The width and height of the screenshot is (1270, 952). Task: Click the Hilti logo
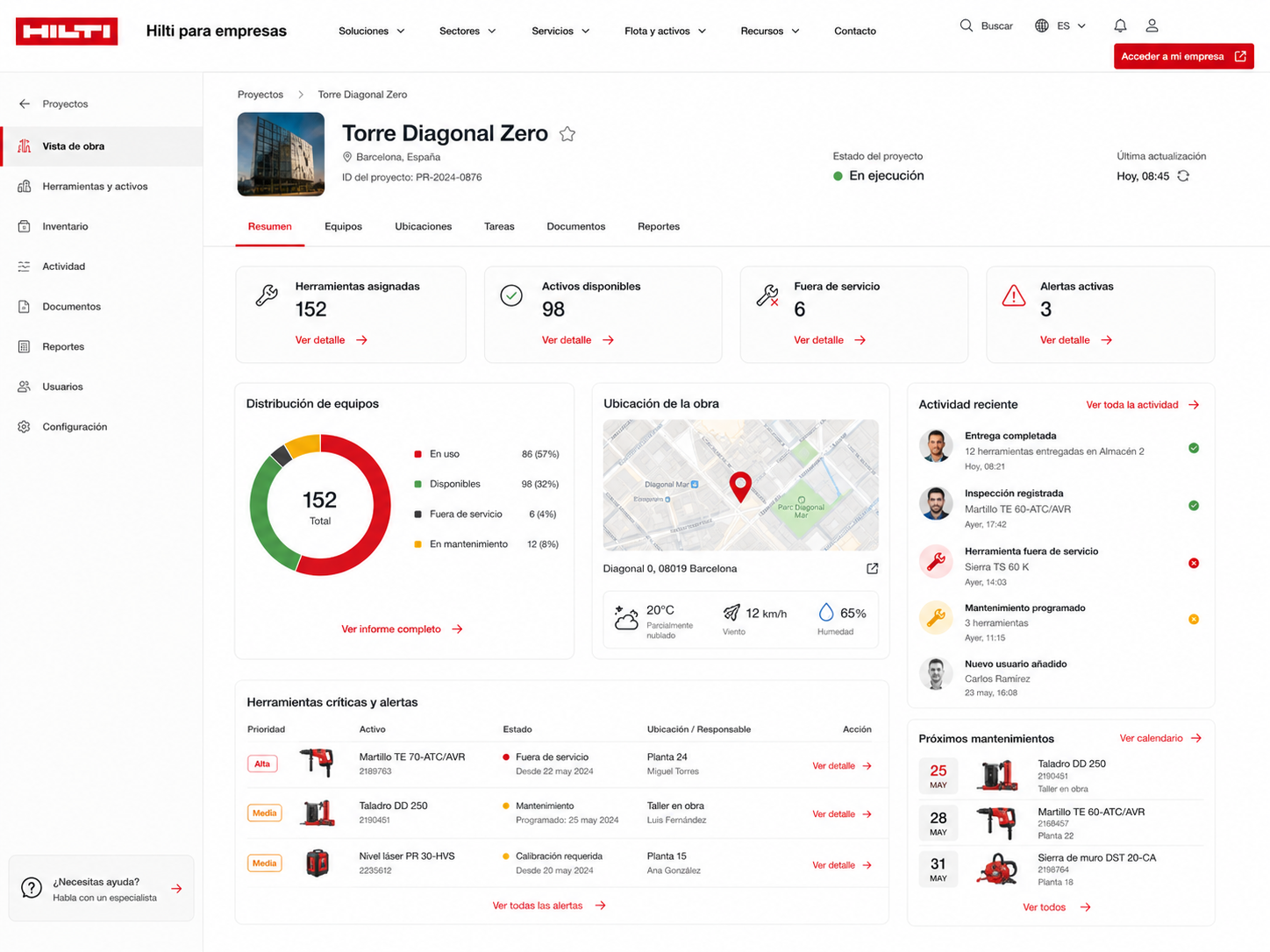point(67,31)
